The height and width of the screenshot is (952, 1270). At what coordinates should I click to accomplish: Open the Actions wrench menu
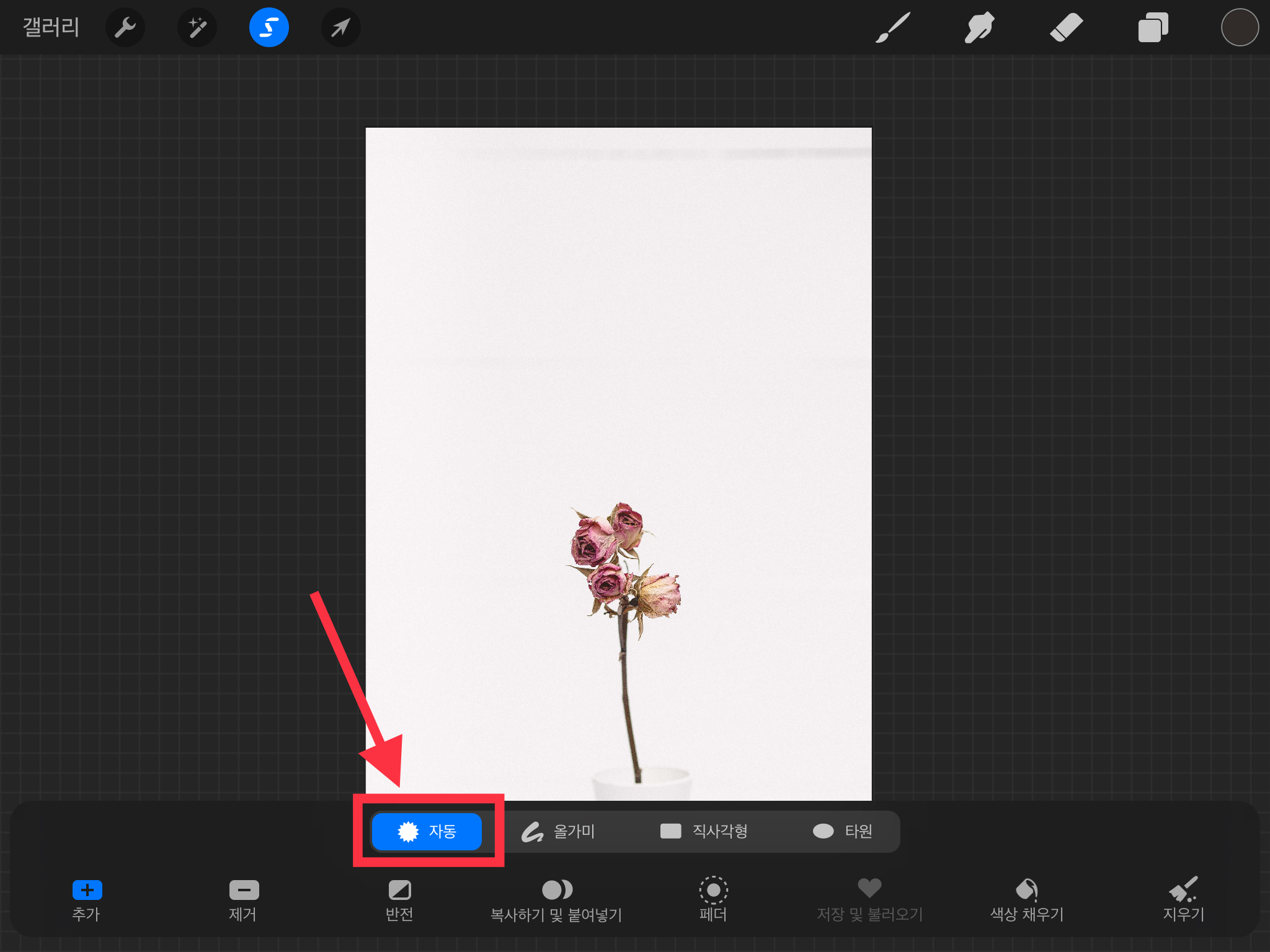[x=125, y=27]
